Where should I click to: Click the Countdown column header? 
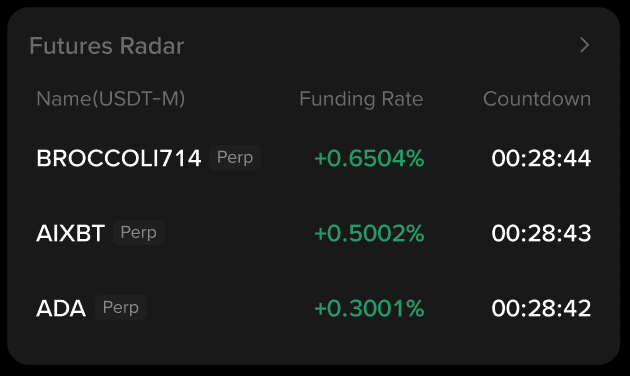click(537, 99)
